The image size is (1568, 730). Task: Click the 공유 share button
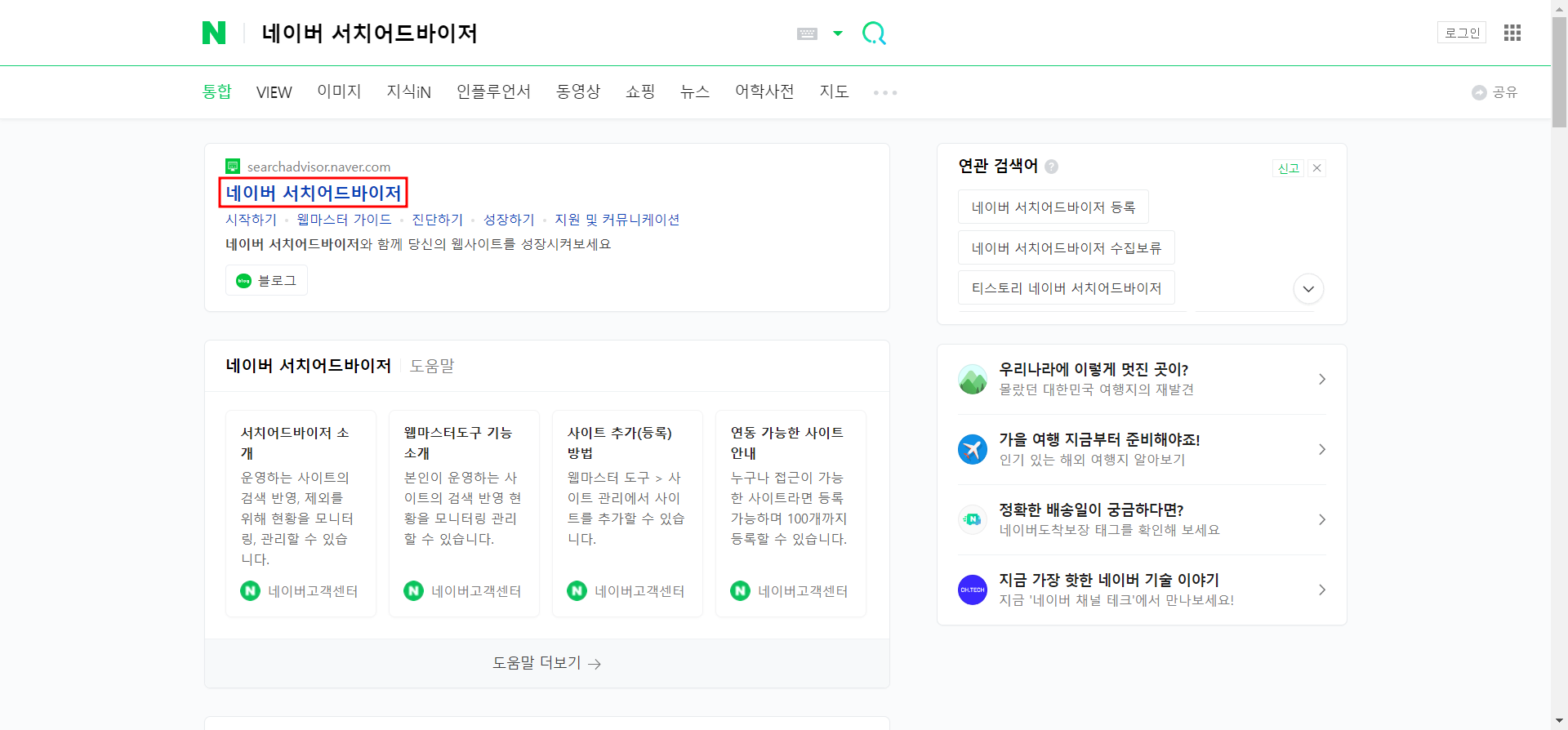coord(1494,92)
